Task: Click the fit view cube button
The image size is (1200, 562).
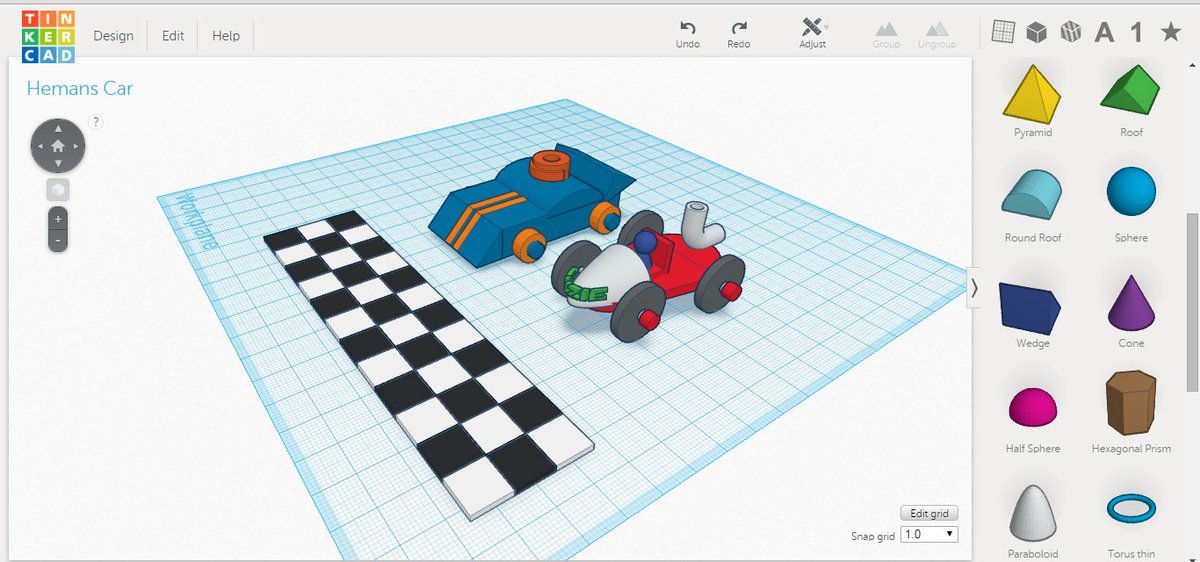Action: click(x=58, y=190)
